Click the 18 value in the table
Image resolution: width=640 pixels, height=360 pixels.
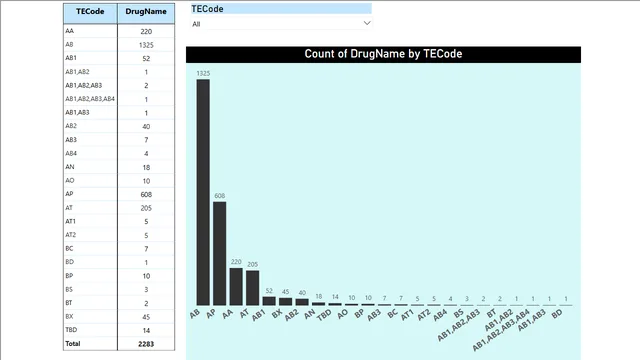[146, 167]
